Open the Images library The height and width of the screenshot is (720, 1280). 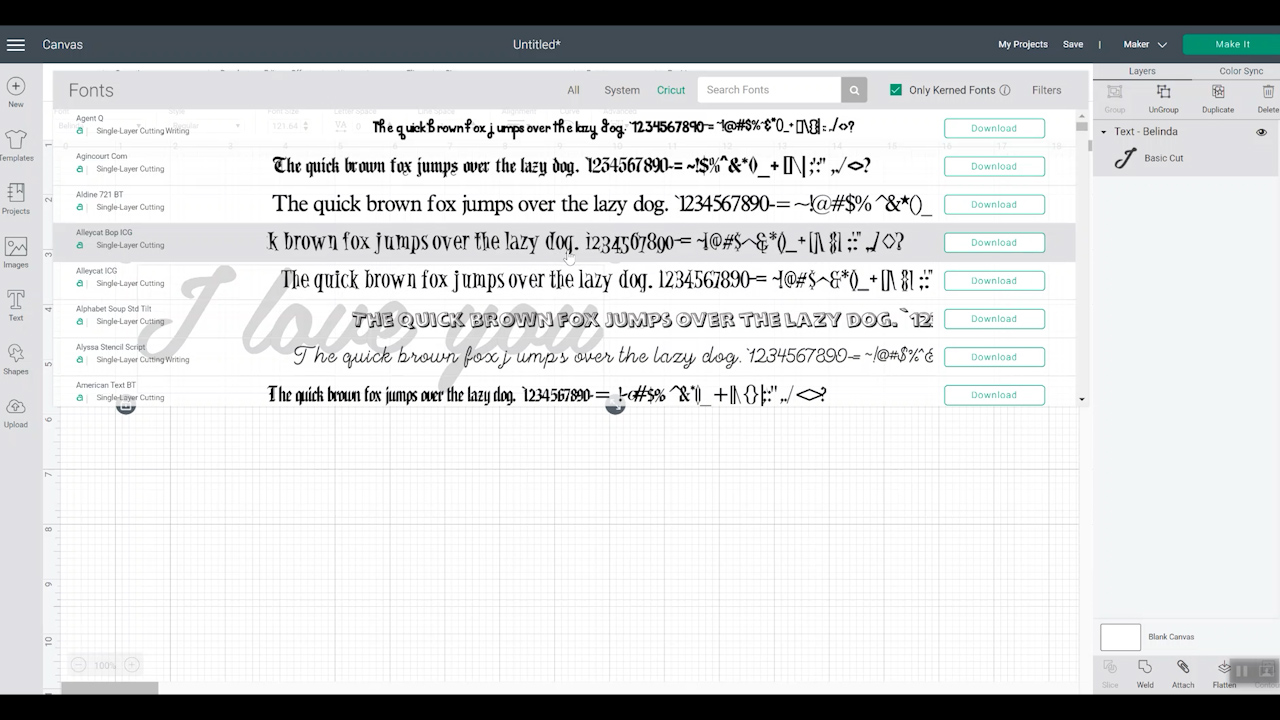coord(16,252)
